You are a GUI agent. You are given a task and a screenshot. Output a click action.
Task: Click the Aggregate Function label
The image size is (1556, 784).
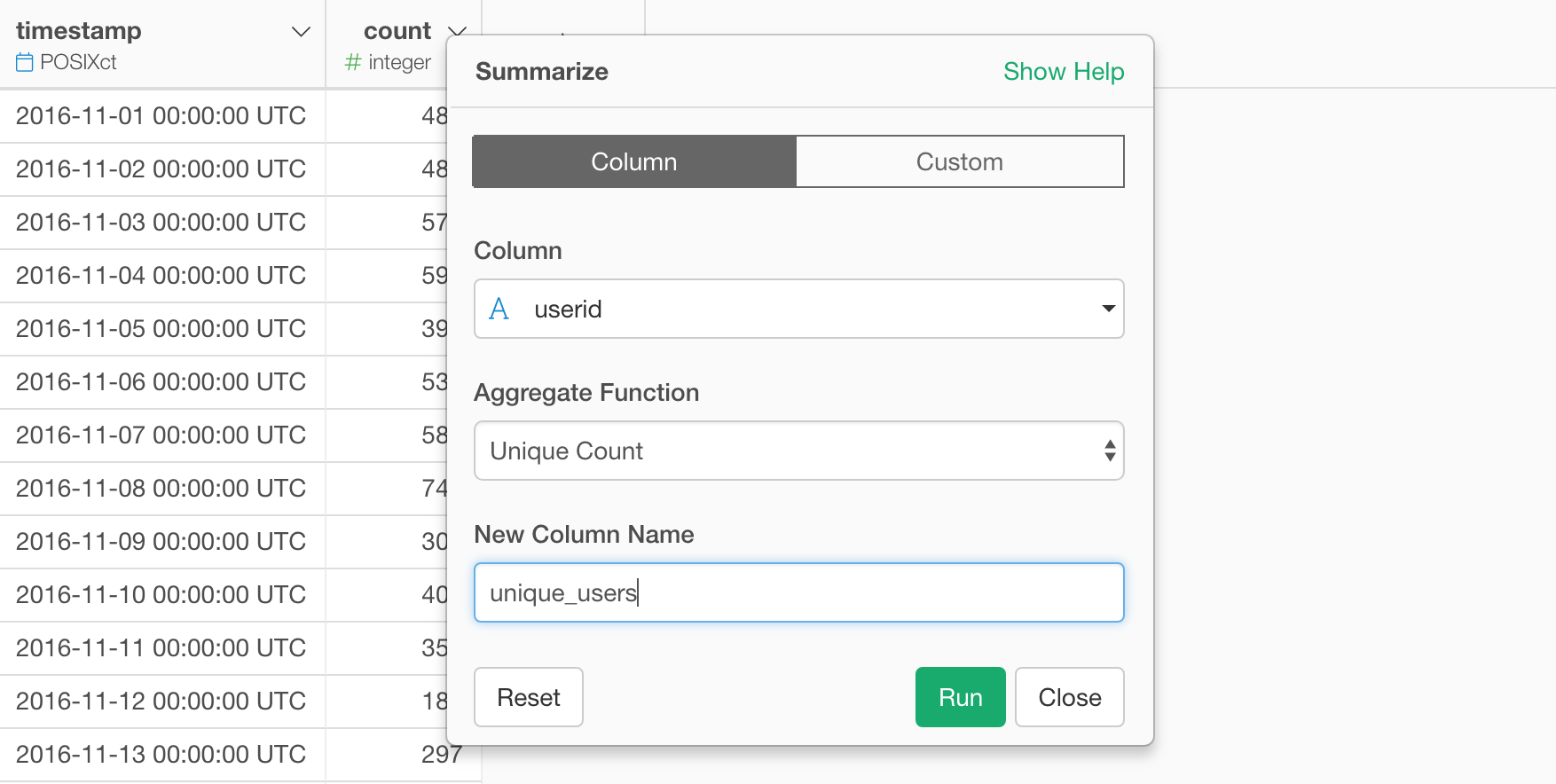(586, 393)
